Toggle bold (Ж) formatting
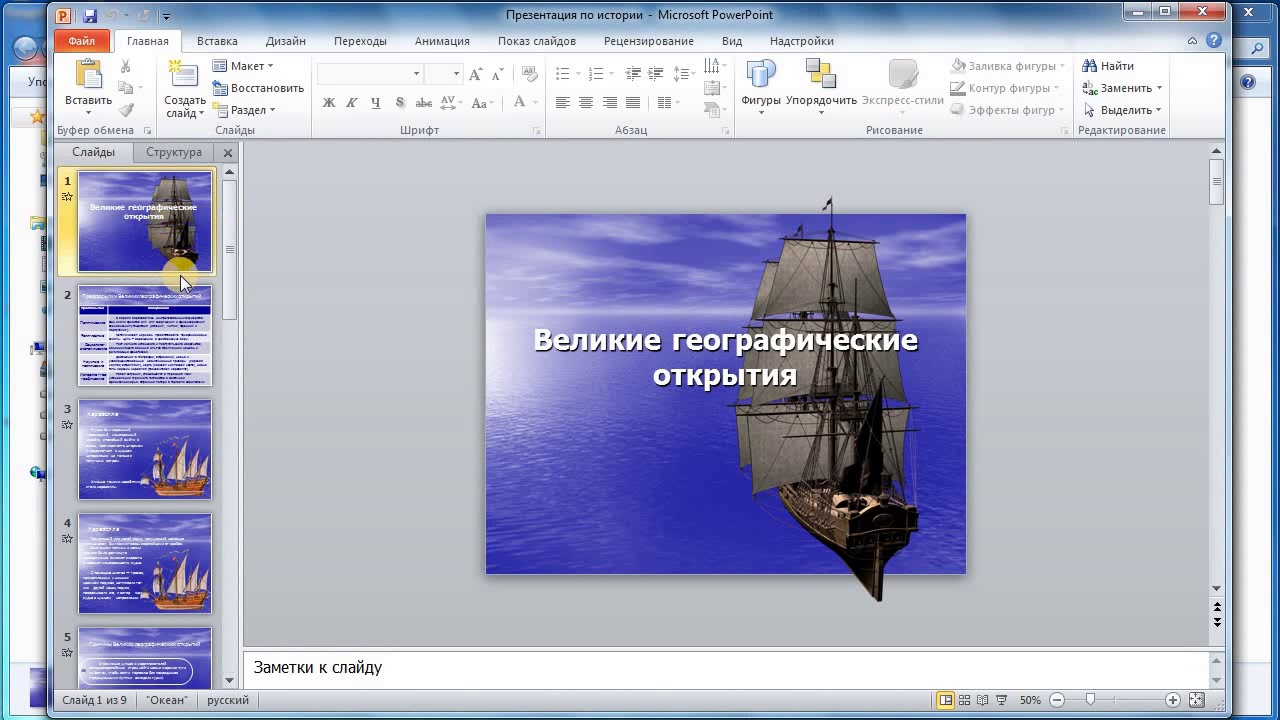Screen dimensions: 1280x720 [328, 102]
